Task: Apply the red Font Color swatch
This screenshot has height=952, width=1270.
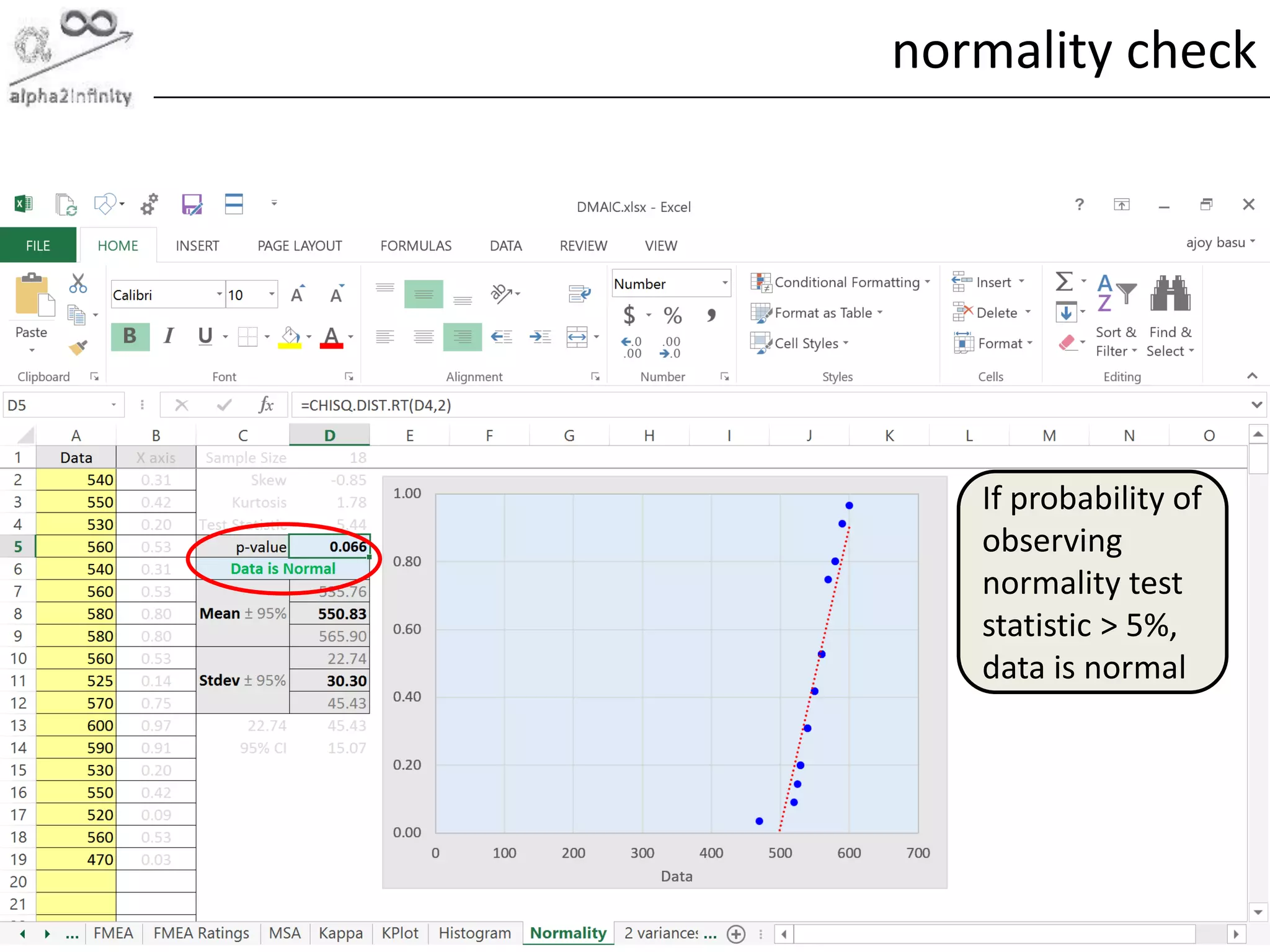Action: tap(332, 338)
